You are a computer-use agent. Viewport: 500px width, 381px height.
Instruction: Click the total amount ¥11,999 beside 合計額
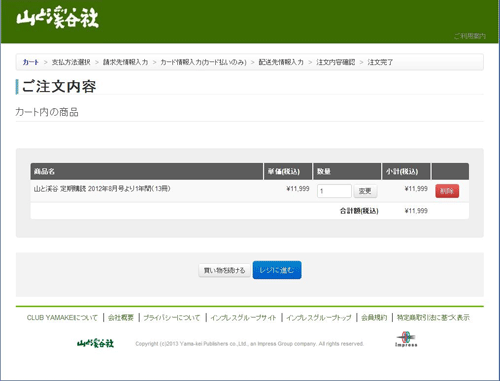pos(416,211)
